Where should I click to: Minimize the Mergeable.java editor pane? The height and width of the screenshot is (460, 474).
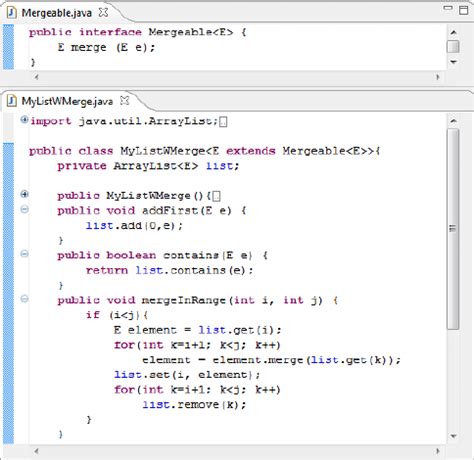448,8
